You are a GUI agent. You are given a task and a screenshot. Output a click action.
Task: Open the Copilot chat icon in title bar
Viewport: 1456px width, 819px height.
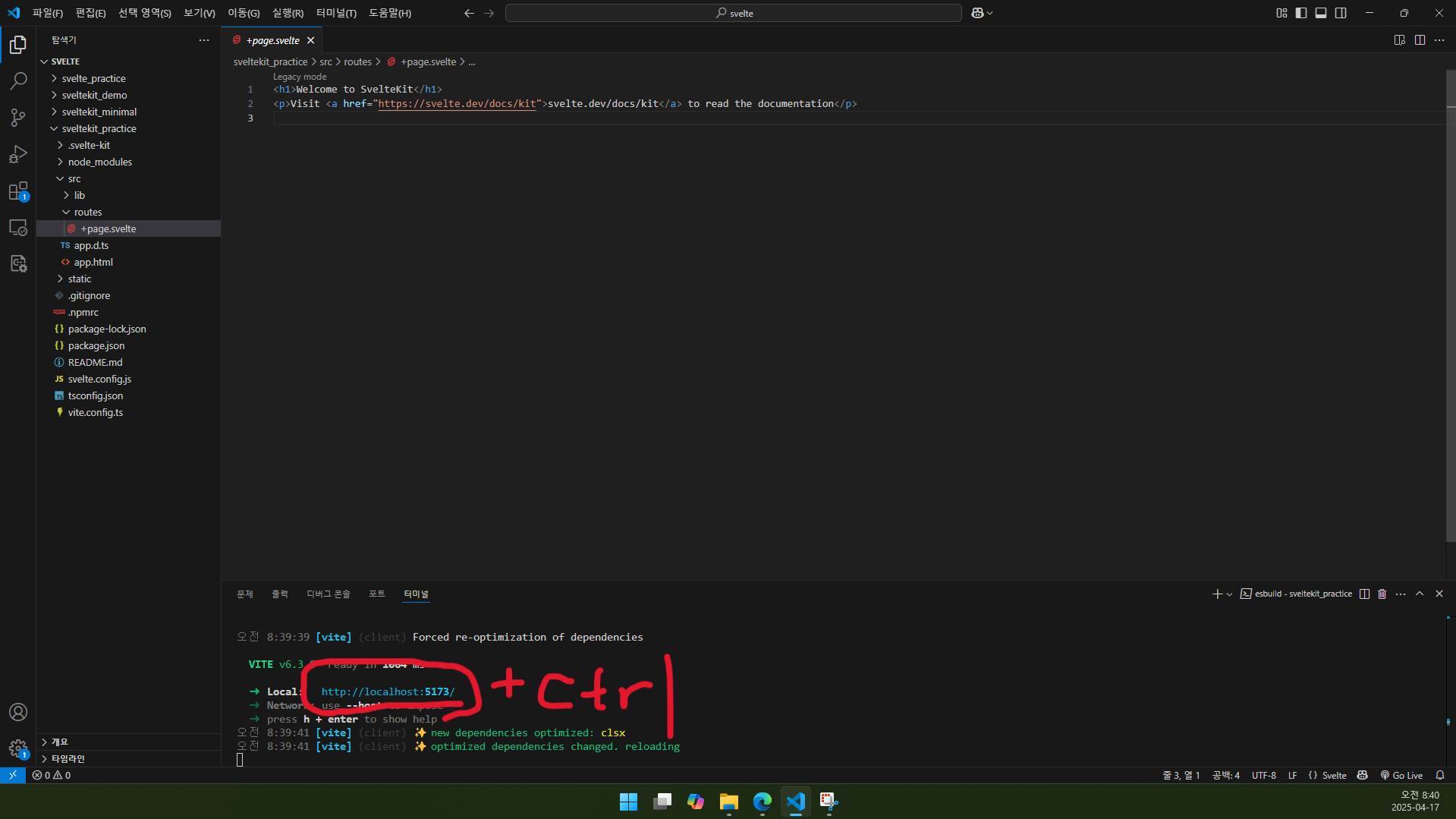click(x=977, y=13)
